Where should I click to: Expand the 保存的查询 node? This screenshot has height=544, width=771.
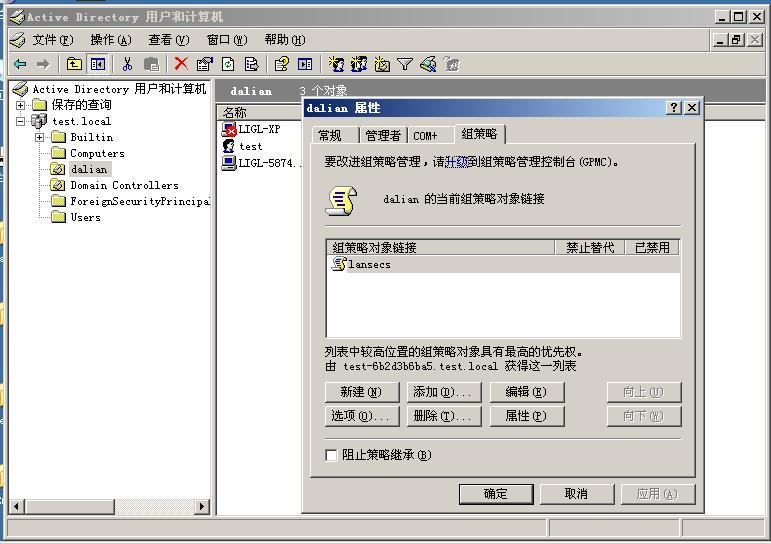tap(20, 105)
